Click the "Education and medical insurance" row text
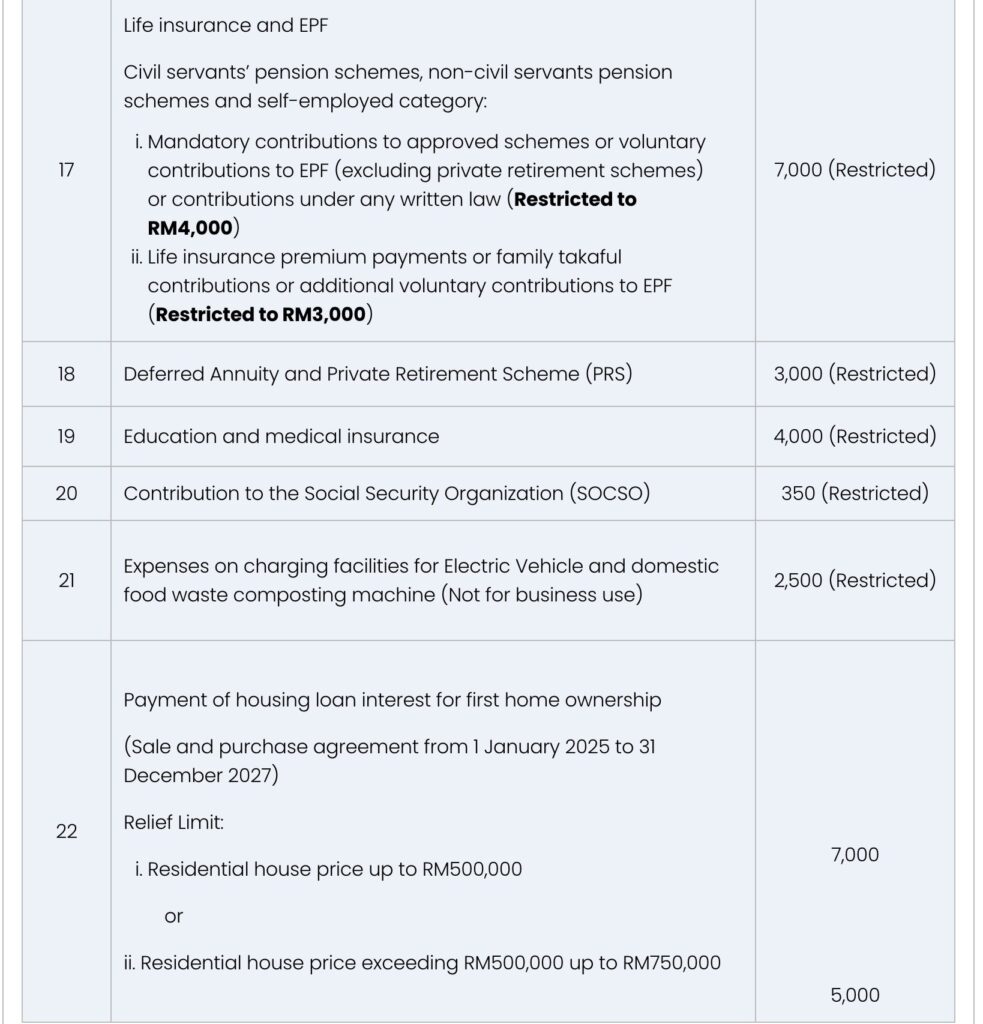The width and height of the screenshot is (983, 1024). point(281,436)
